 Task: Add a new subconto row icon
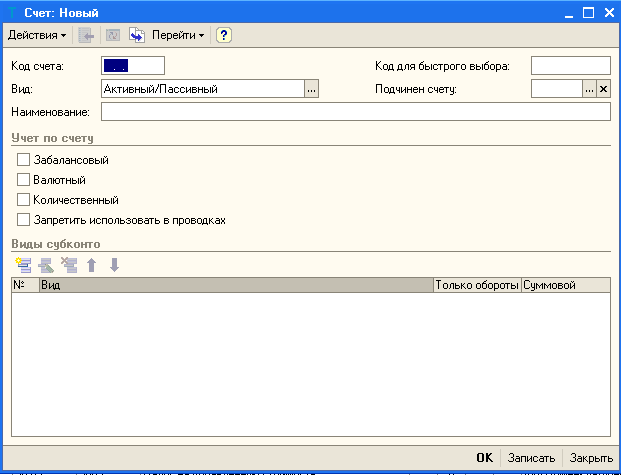(23, 265)
